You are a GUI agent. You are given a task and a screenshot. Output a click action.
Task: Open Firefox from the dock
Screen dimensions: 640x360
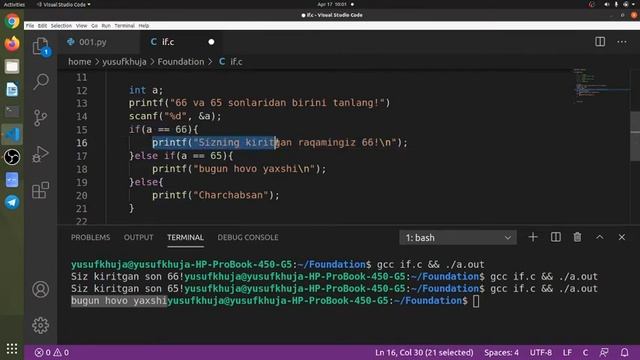pos(12,43)
